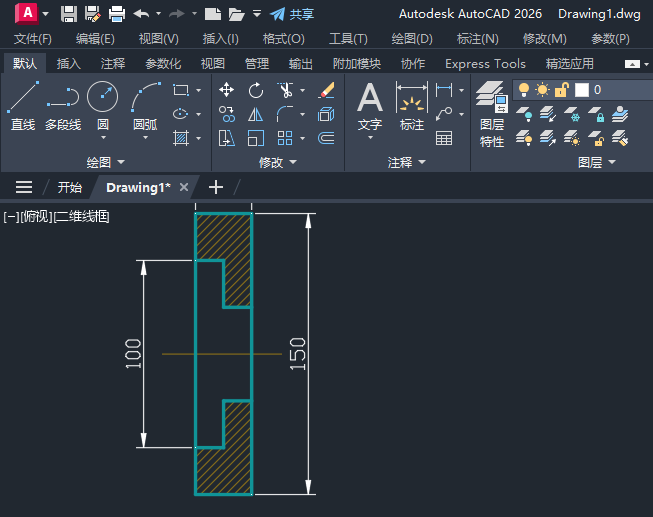
Task: Select the Offset tool
Action: [326, 138]
